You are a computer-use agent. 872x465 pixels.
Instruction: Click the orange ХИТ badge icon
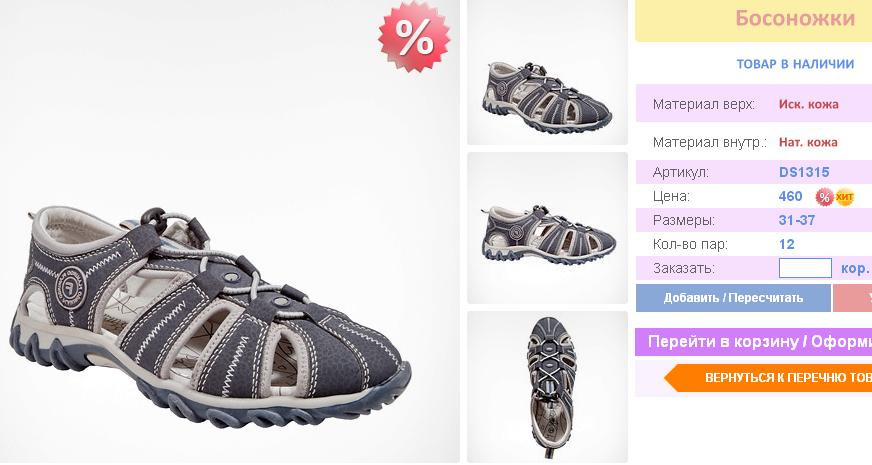844,196
